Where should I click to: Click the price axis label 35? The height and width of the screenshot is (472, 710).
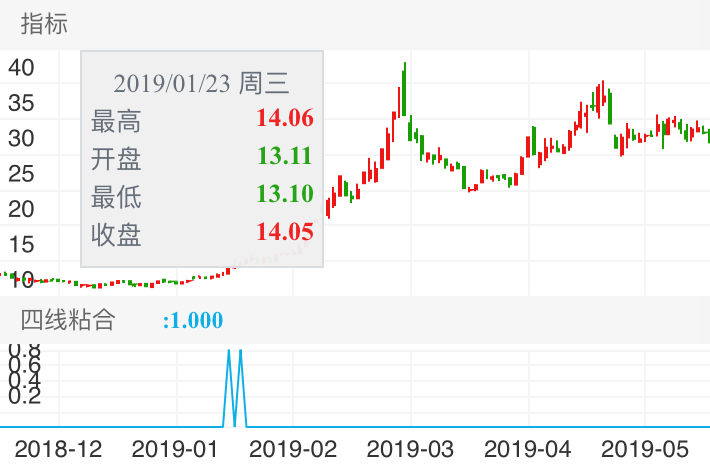tap(21, 103)
